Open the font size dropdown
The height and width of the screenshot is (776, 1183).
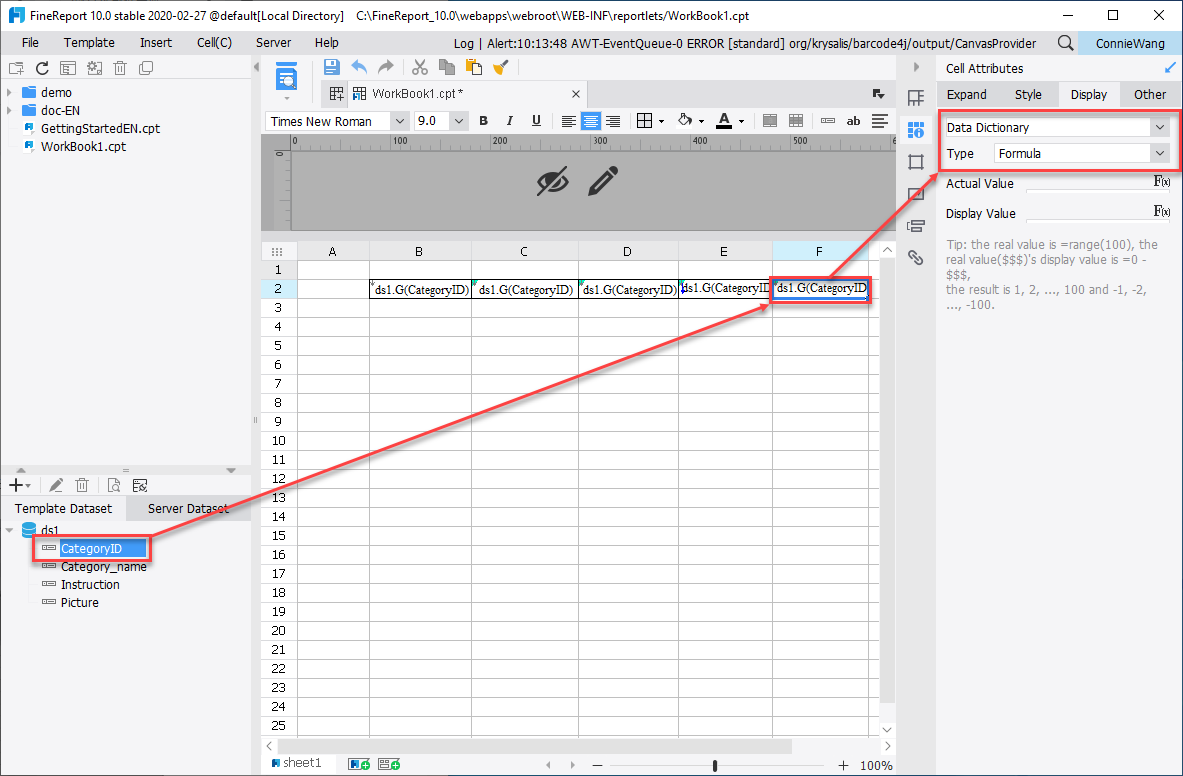pyautogui.click(x=458, y=120)
